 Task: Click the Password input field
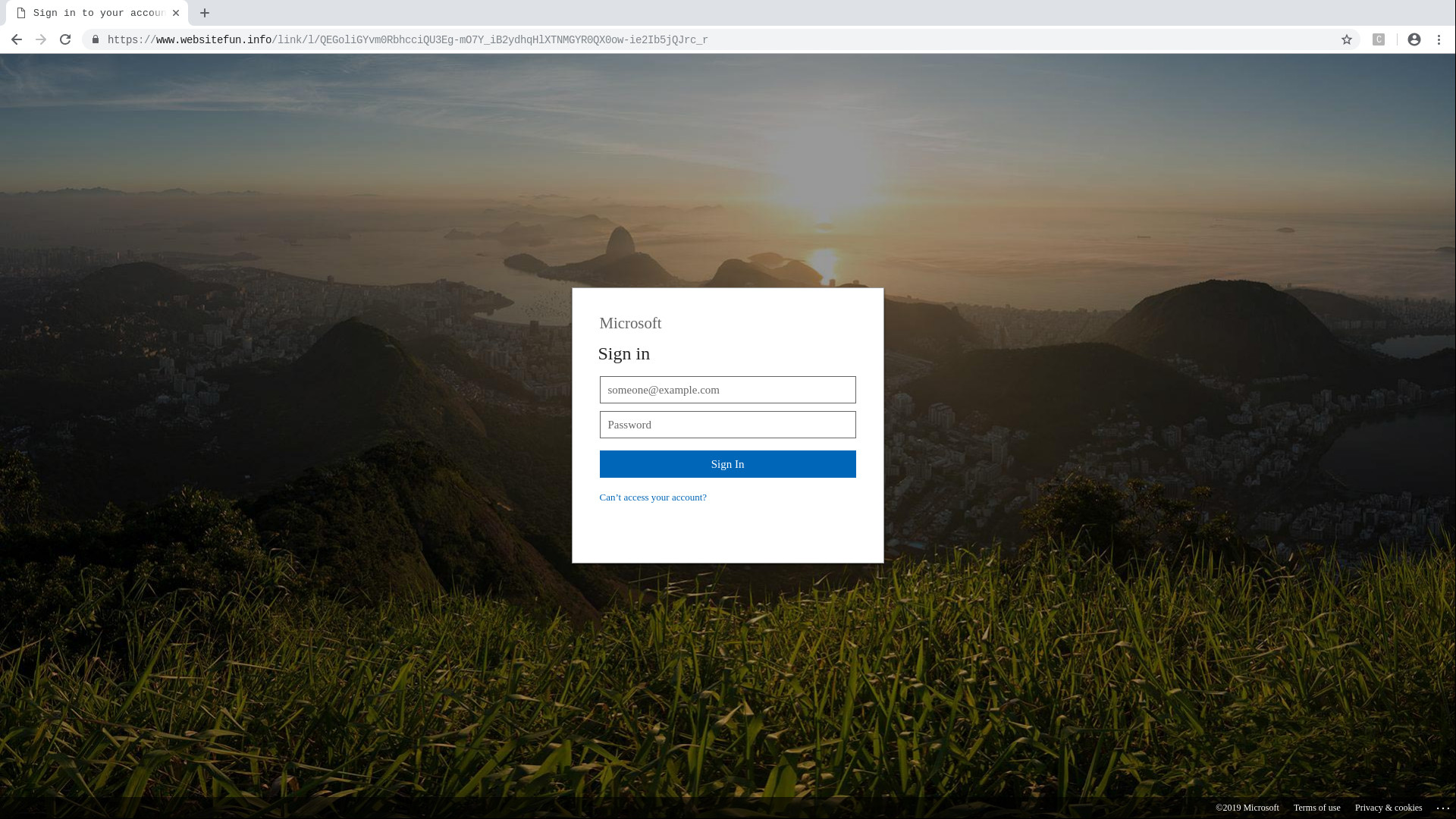[x=727, y=424]
